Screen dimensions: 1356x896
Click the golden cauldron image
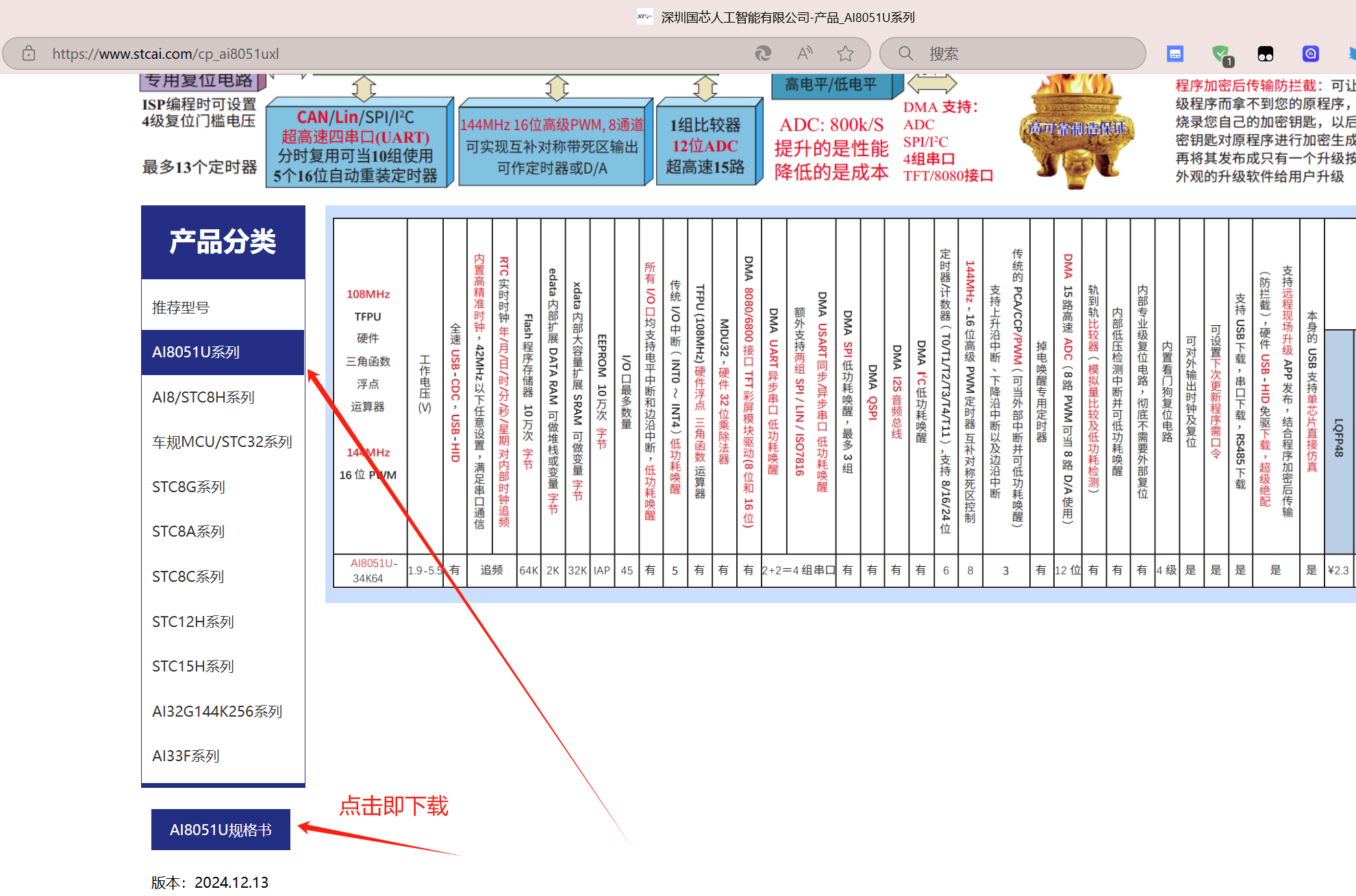click(x=1077, y=130)
